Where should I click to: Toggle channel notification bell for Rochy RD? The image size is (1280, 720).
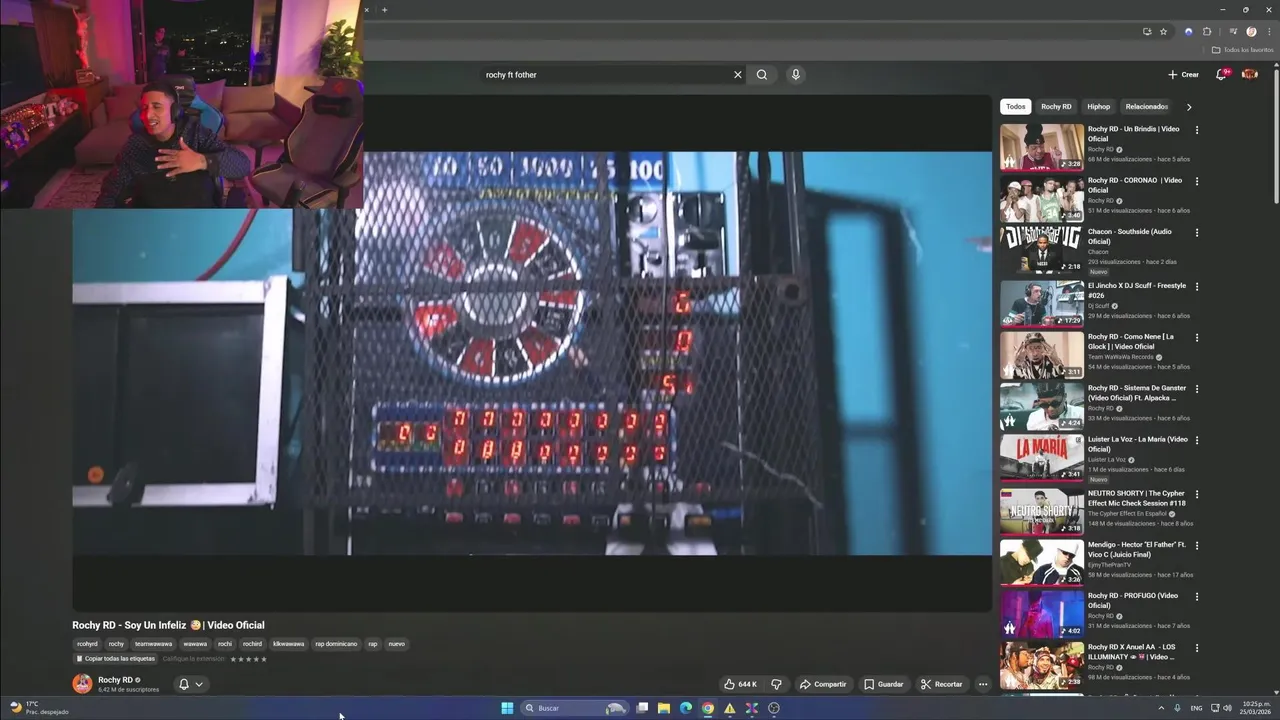click(x=183, y=684)
